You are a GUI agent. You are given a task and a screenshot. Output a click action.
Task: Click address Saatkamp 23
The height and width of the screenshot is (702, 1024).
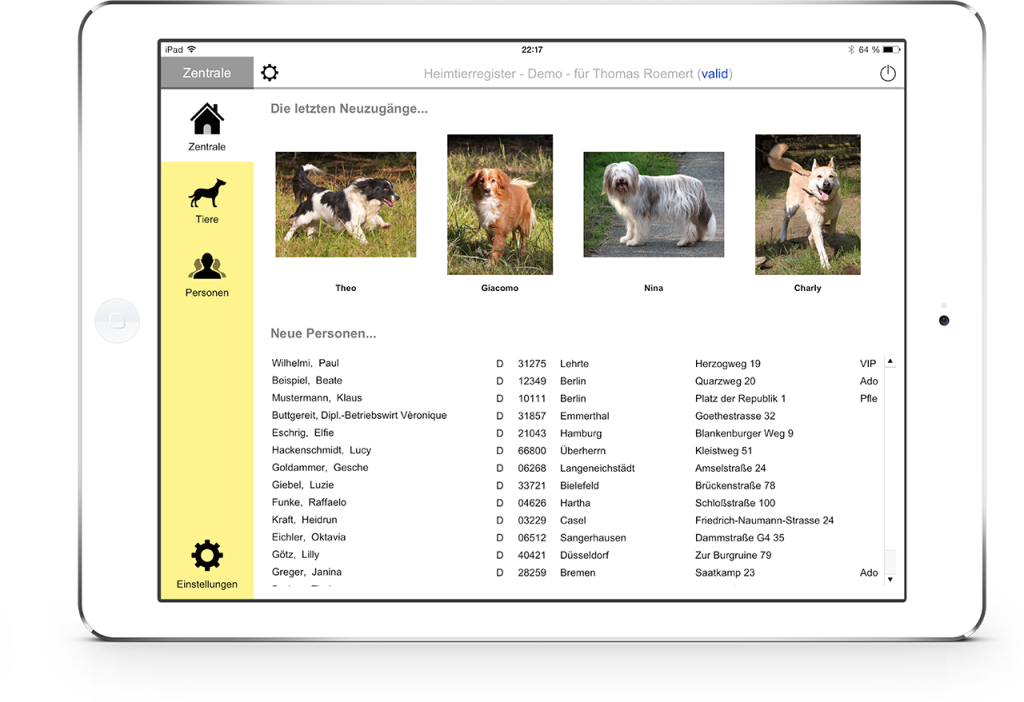tap(724, 573)
